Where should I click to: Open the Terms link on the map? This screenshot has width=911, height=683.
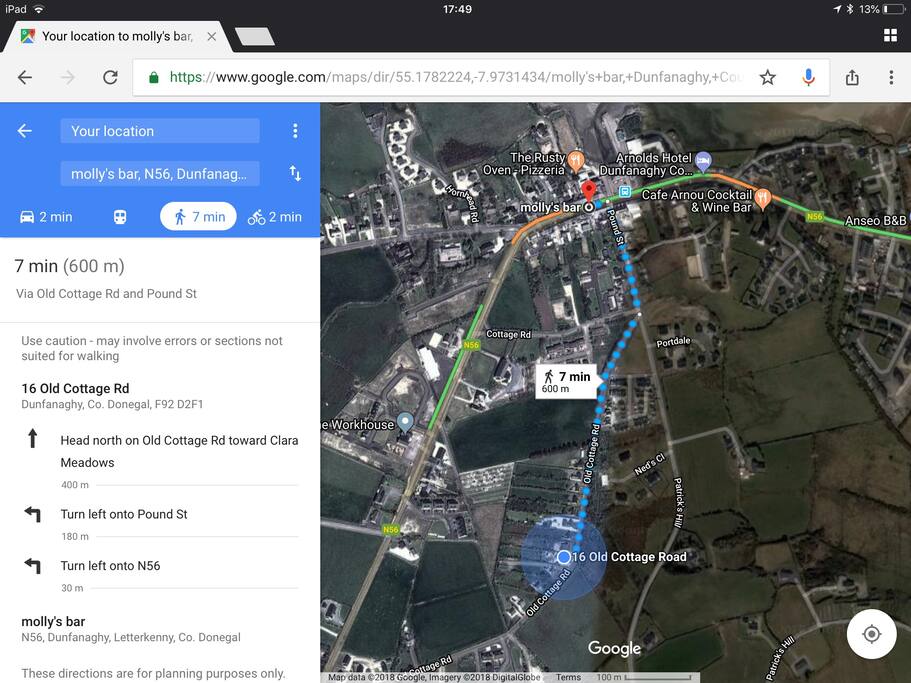[x=568, y=677]
